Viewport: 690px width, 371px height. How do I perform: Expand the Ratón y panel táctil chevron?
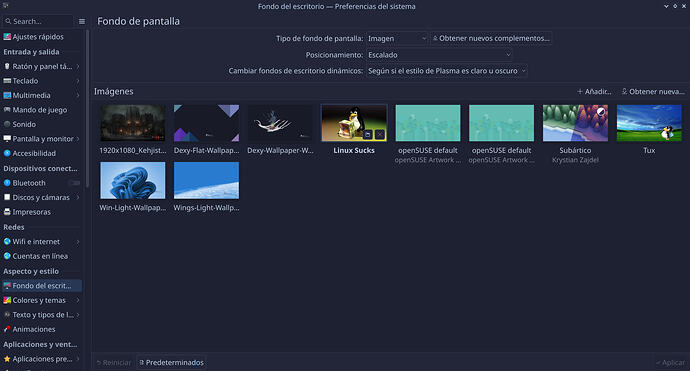[x=78, y=66]
